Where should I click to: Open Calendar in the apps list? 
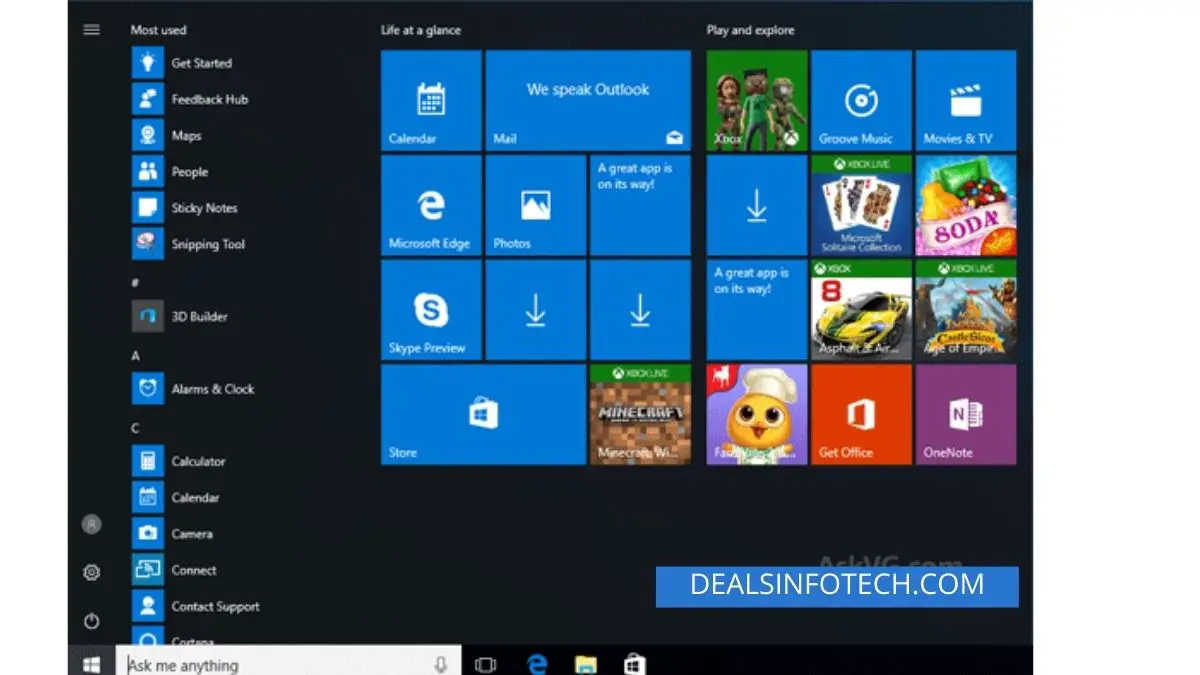tap(176, 497)
